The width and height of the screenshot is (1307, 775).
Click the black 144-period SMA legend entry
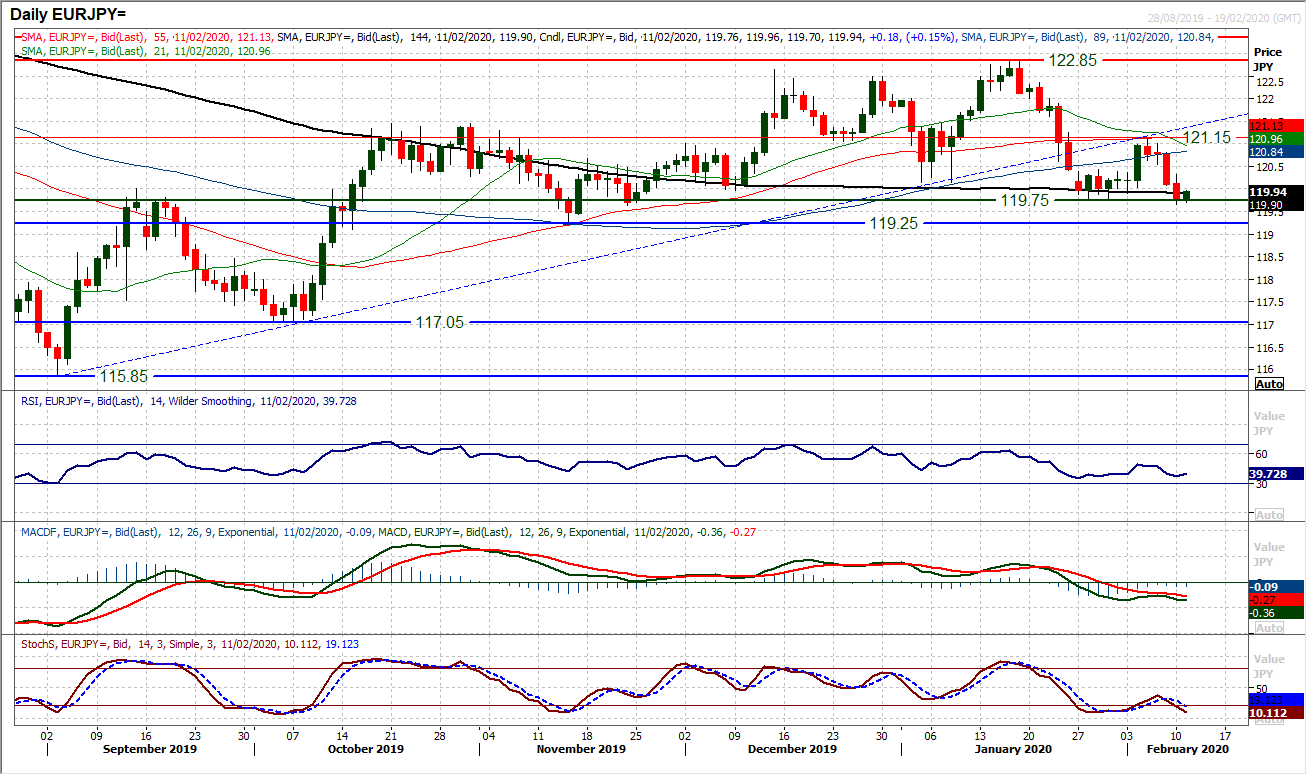pos(406,39)
